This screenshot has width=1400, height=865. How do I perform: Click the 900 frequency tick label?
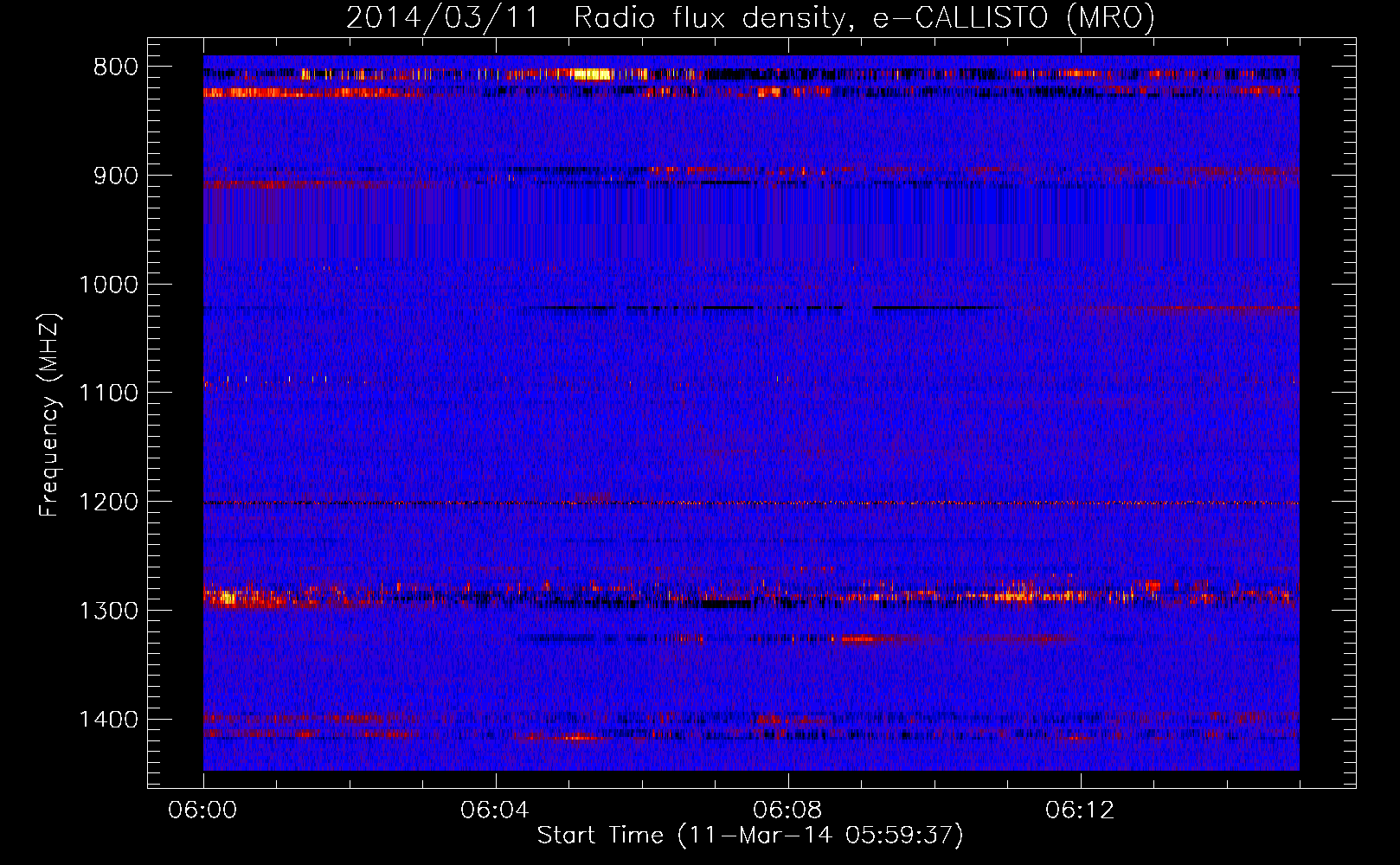tap(116, 176)
